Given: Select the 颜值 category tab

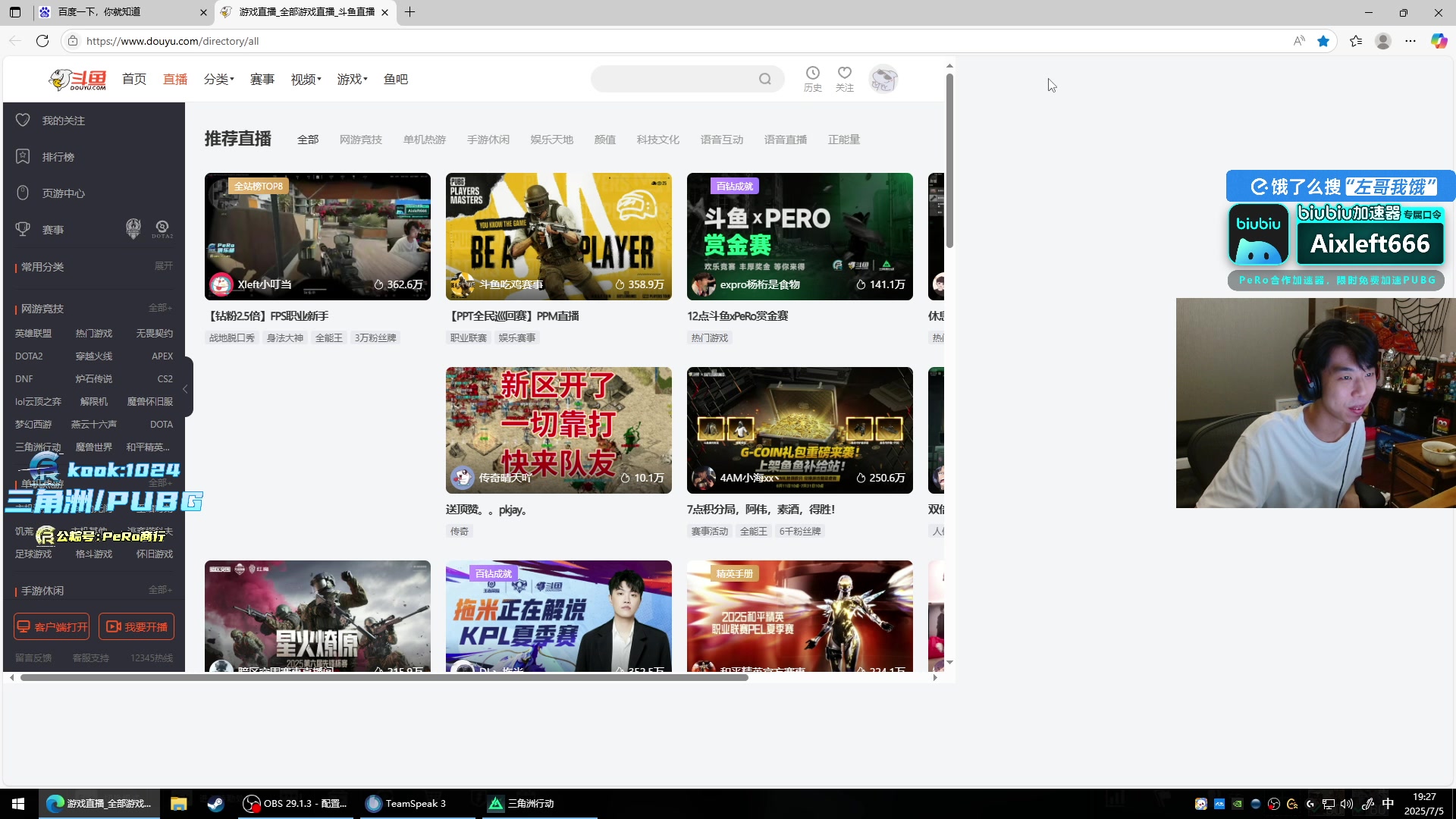Looking at the screenshot, I should (605, 140).
